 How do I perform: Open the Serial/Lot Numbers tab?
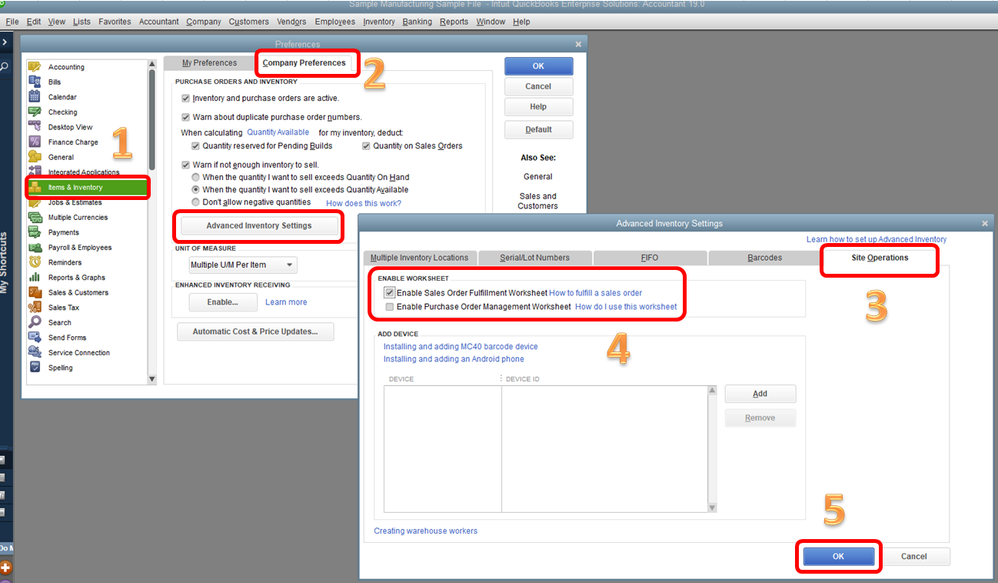[535, 258]
